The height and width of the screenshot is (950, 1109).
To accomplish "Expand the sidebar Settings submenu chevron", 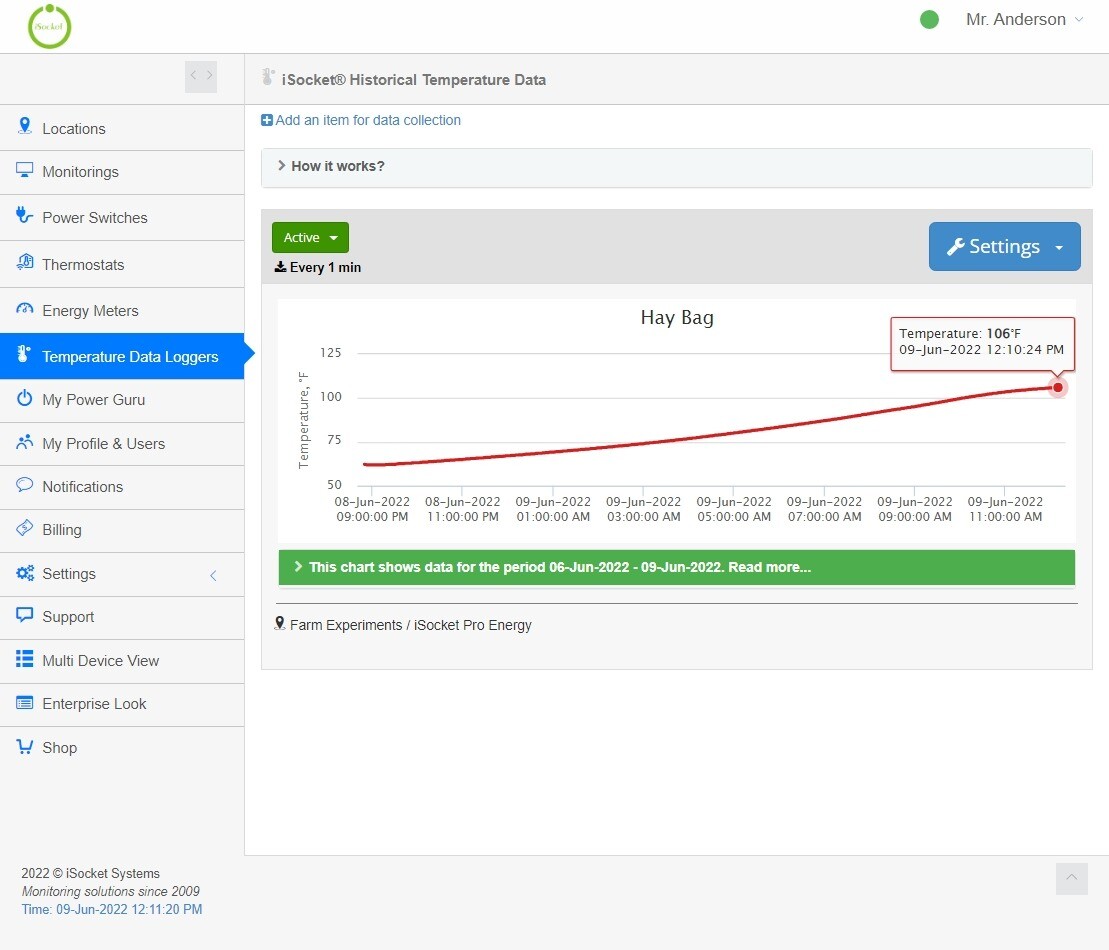I will click(x=214, y=575).
